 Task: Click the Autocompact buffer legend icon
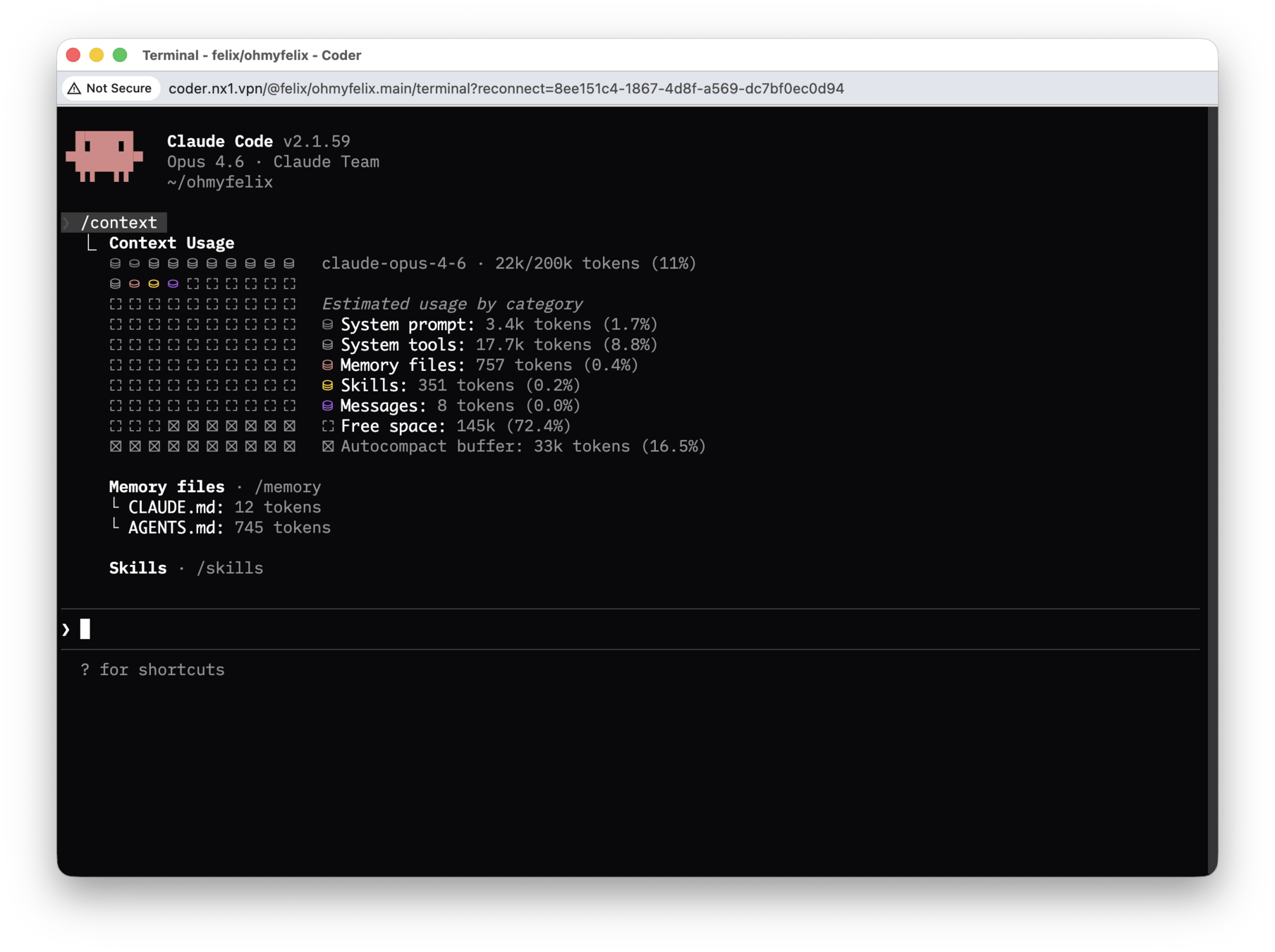tap(327, 446)
